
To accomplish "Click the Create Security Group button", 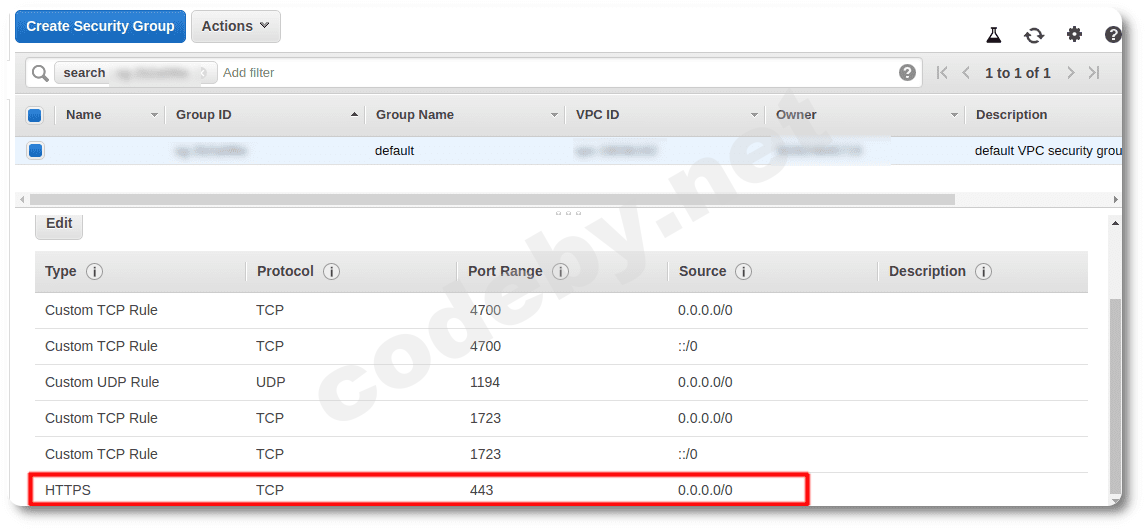I will (x=100, y=26).
